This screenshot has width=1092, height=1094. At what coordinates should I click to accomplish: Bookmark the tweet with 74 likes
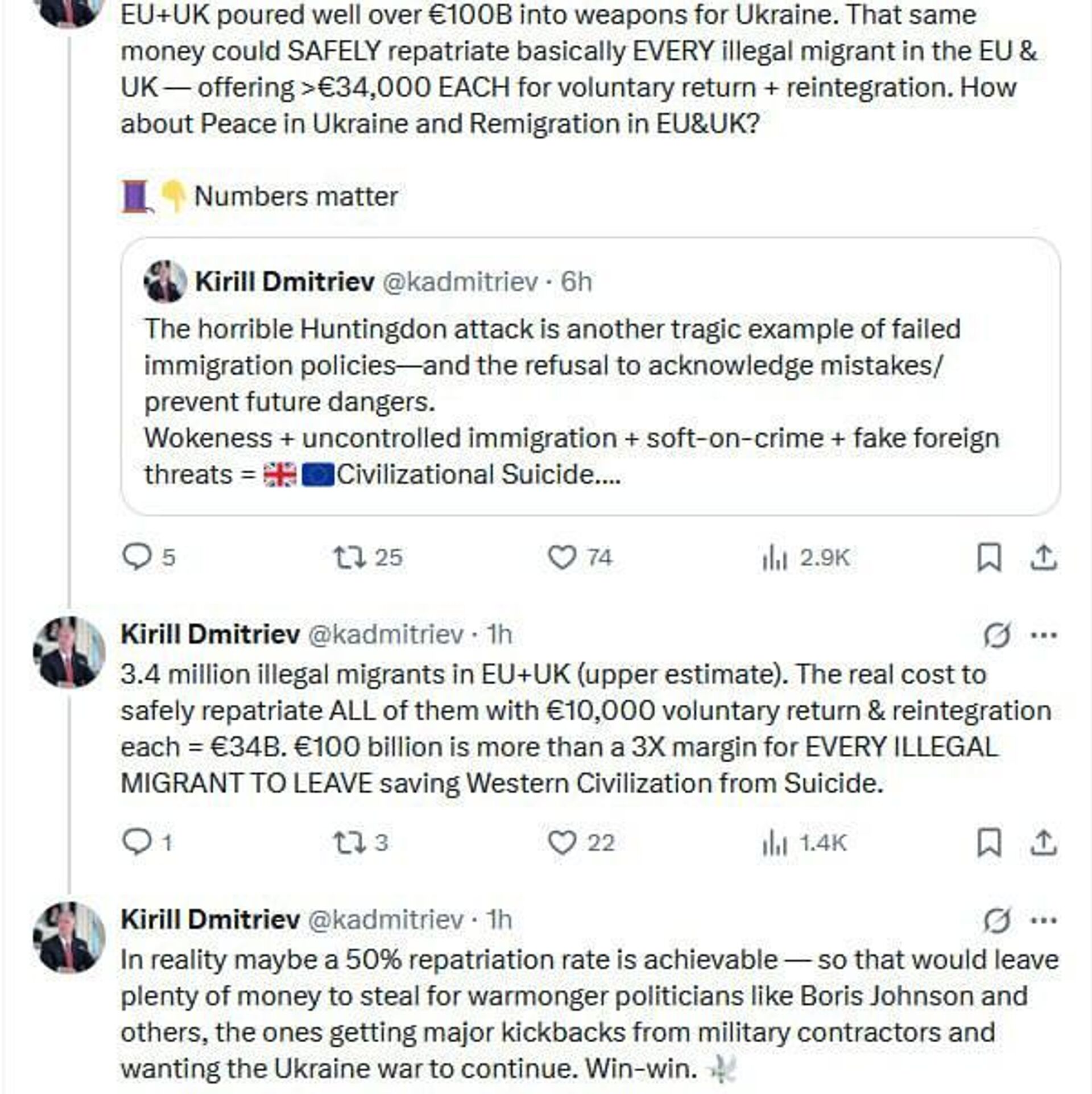tap(989, 558)
